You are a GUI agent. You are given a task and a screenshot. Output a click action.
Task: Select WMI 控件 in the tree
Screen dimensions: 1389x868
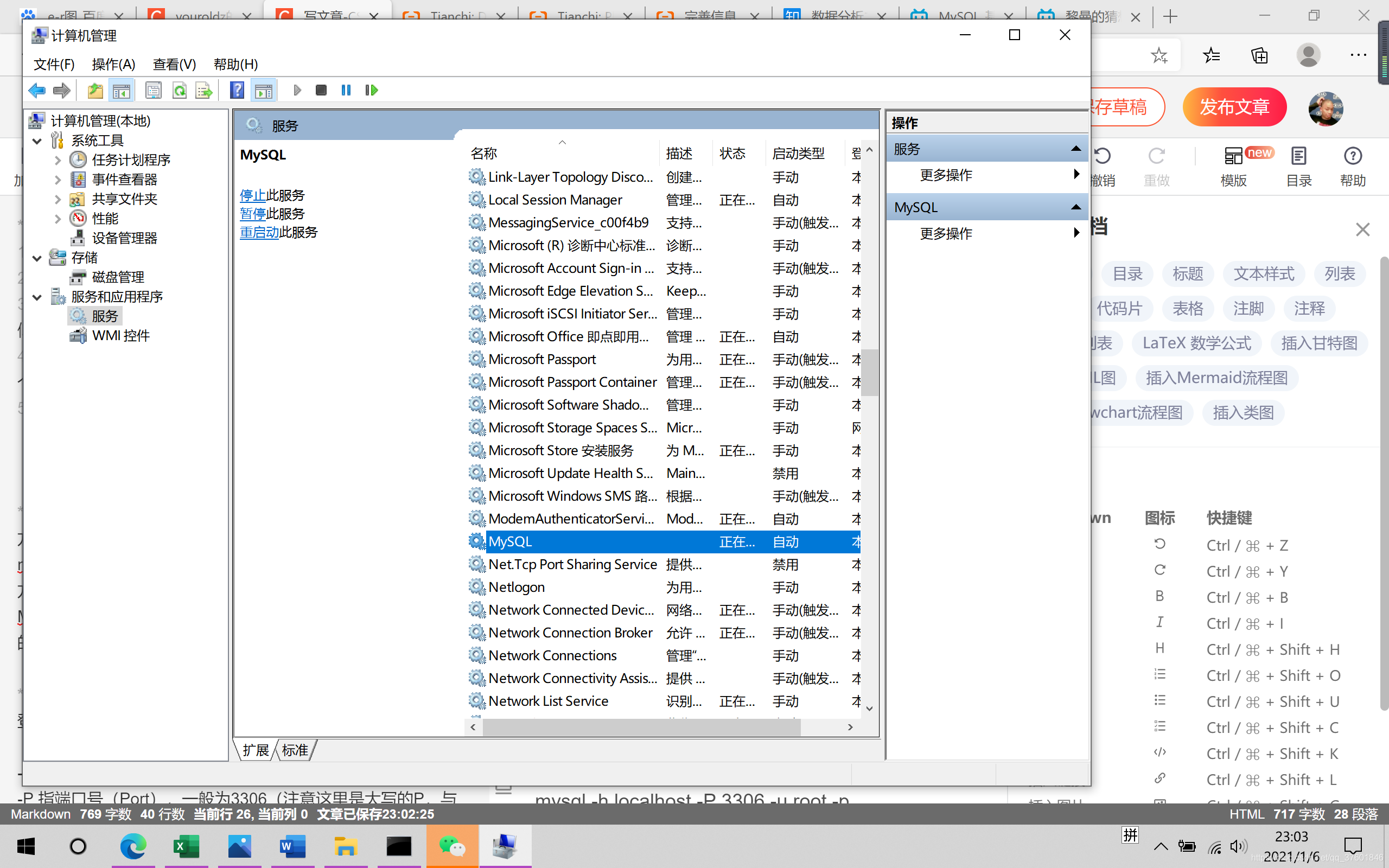click(120, 335)
